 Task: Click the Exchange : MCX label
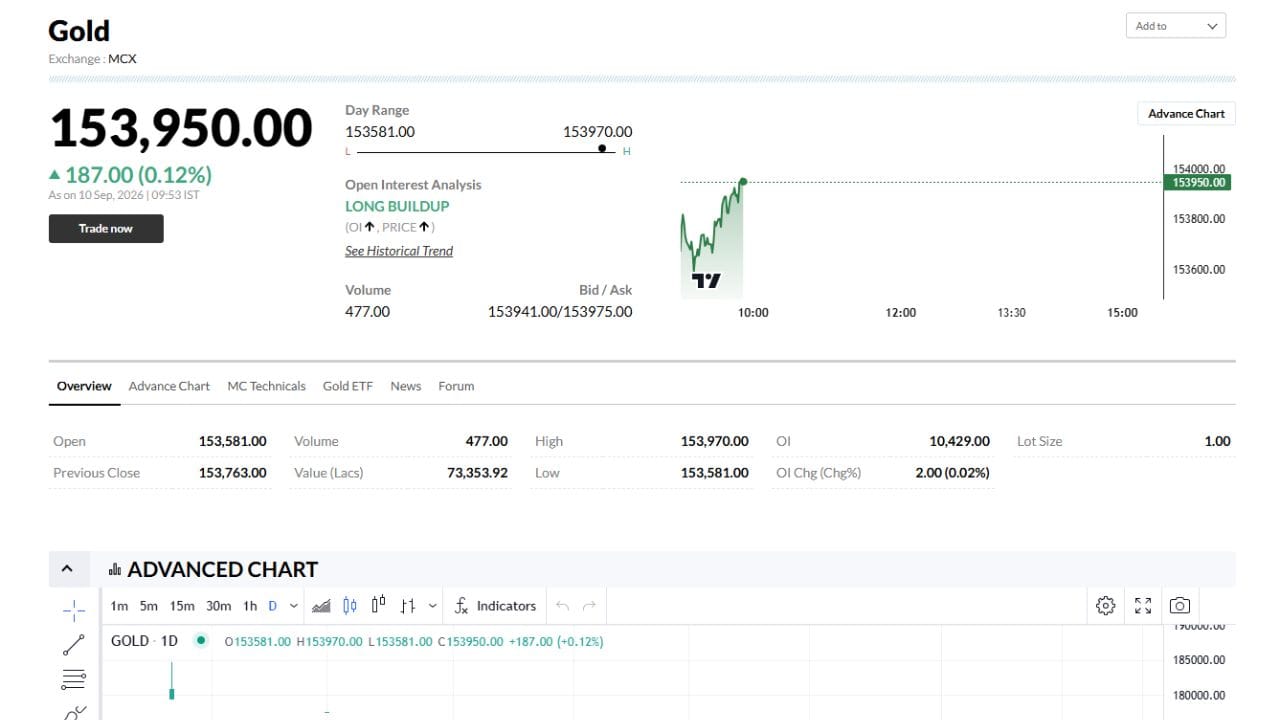(92, 59)
